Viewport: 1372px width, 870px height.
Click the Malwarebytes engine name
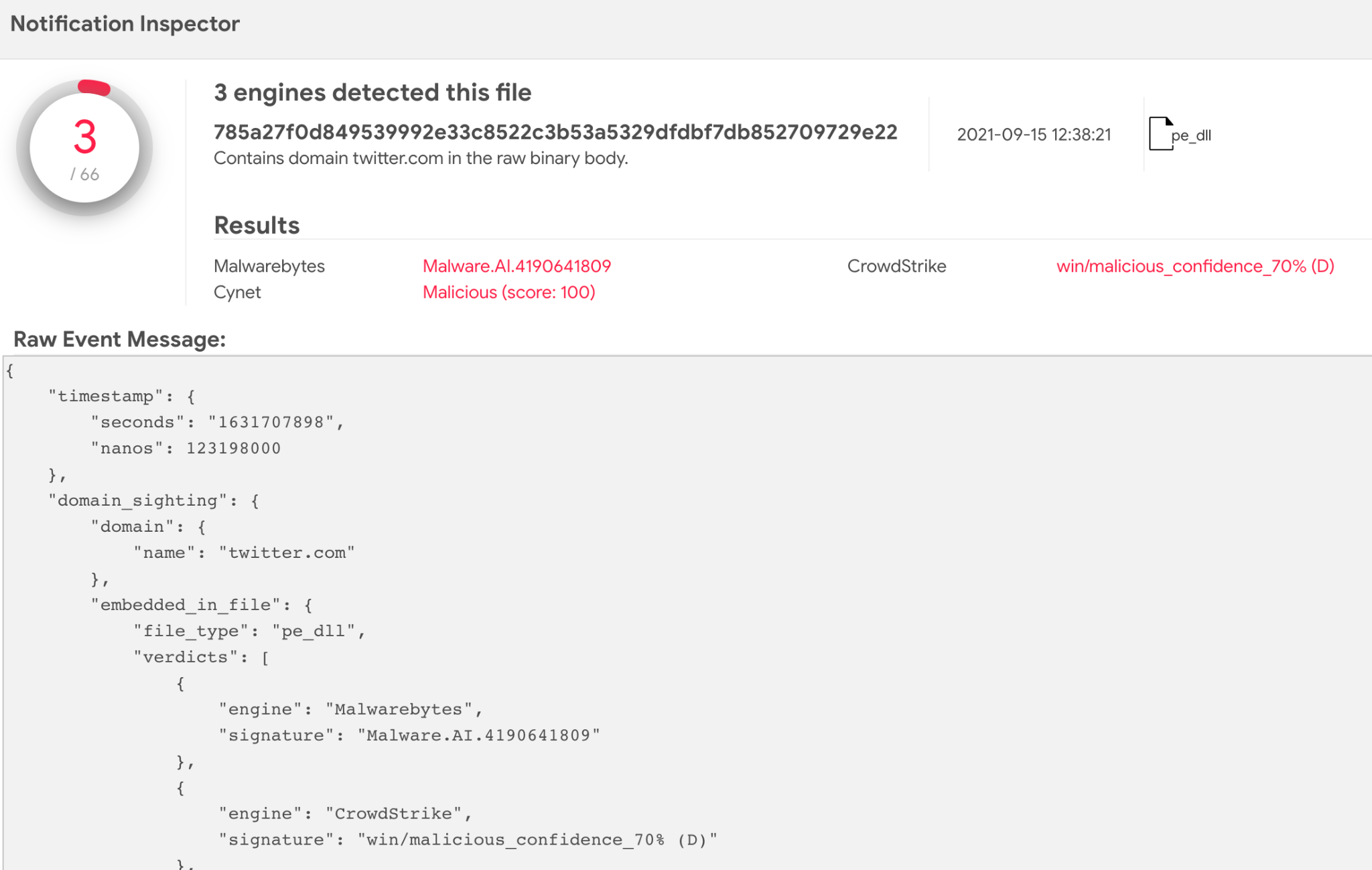(x=269, y=266)
